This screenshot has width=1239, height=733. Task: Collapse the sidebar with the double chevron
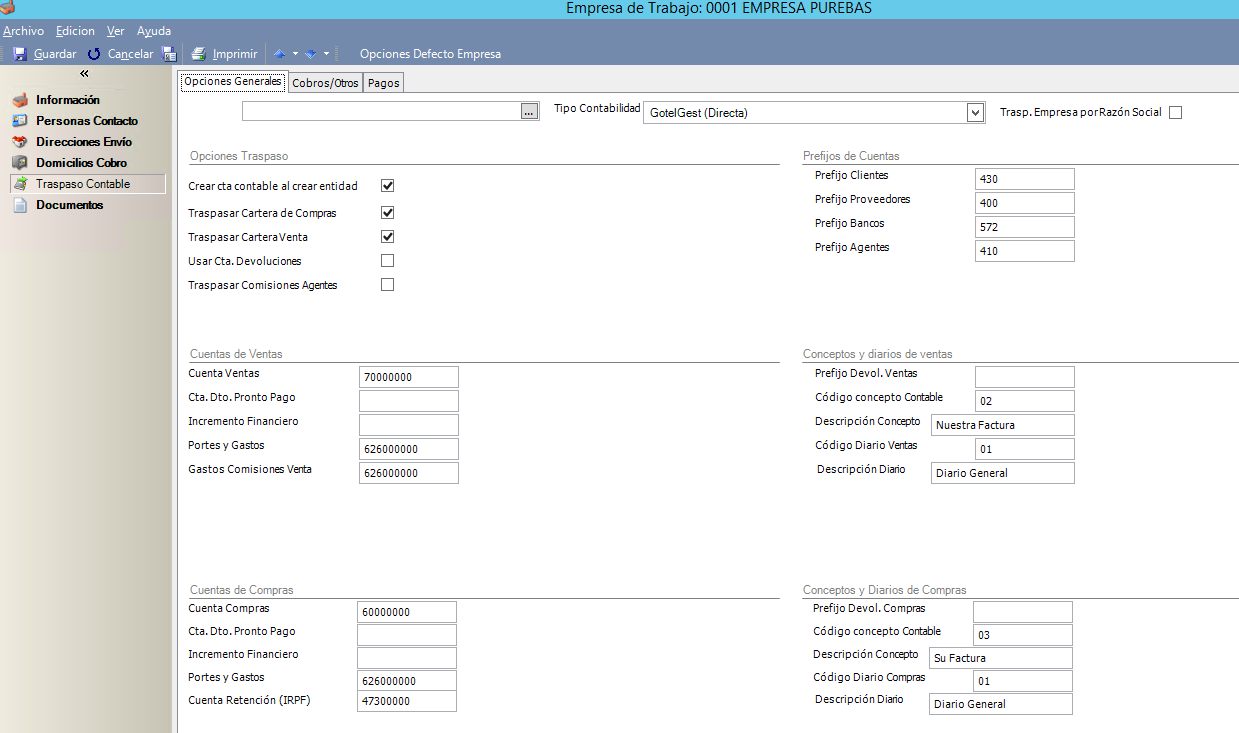pos(85,74)
